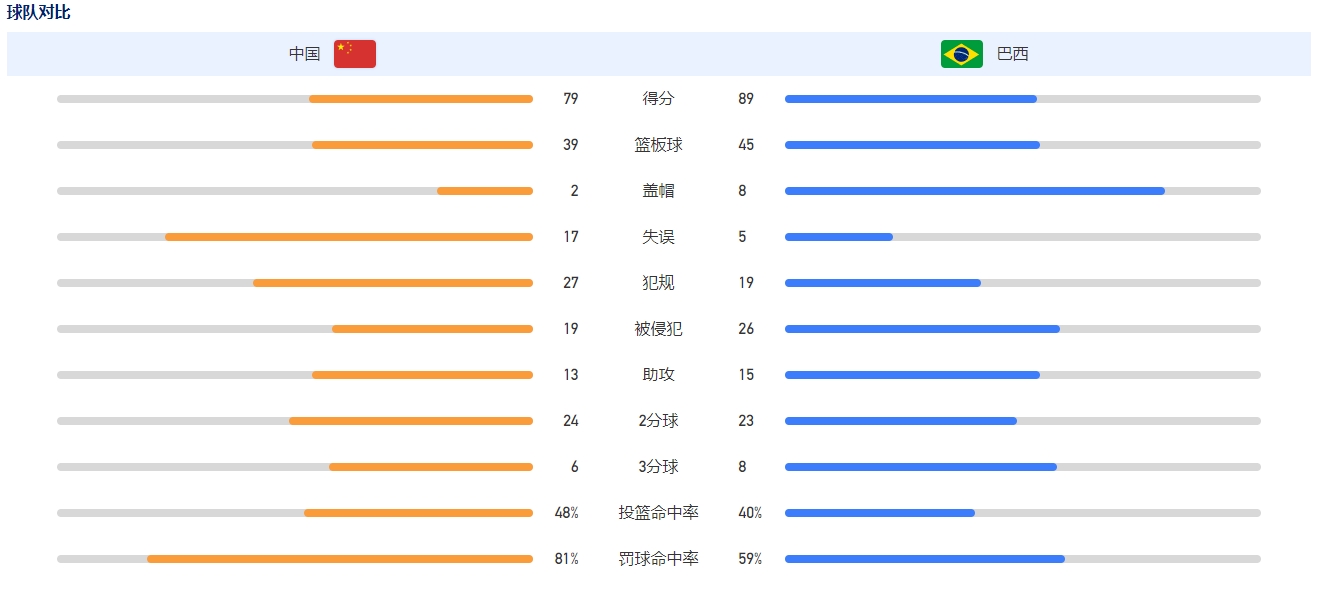Click Brazil's 59% free throw value
1318x601 pixels.
pyautogui.click(x=750, y=559)
